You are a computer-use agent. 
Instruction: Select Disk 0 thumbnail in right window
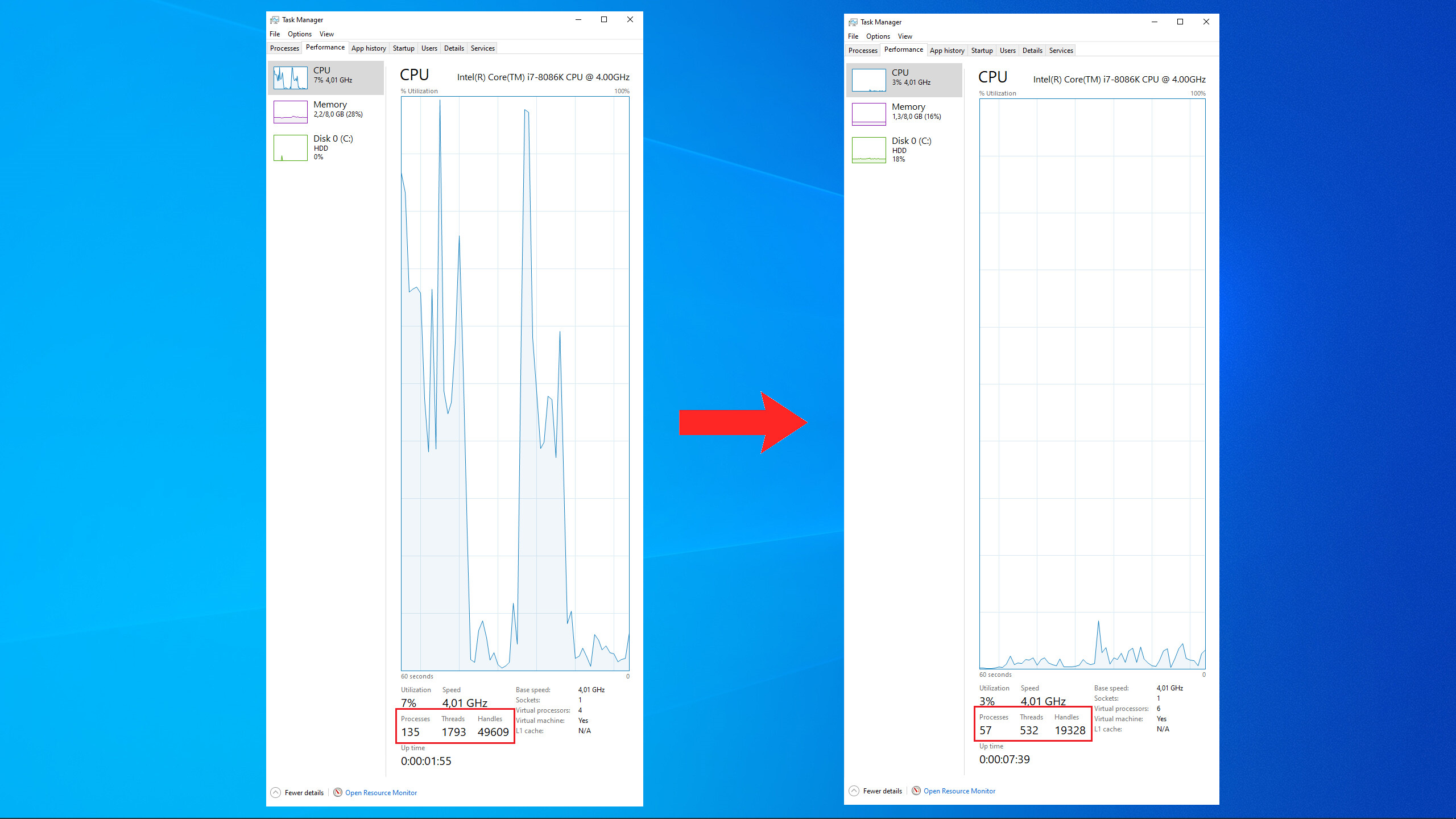coord(869,150)
